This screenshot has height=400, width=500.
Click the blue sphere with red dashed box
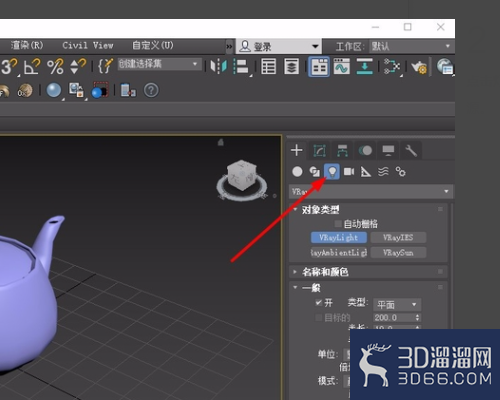point(100,90)
